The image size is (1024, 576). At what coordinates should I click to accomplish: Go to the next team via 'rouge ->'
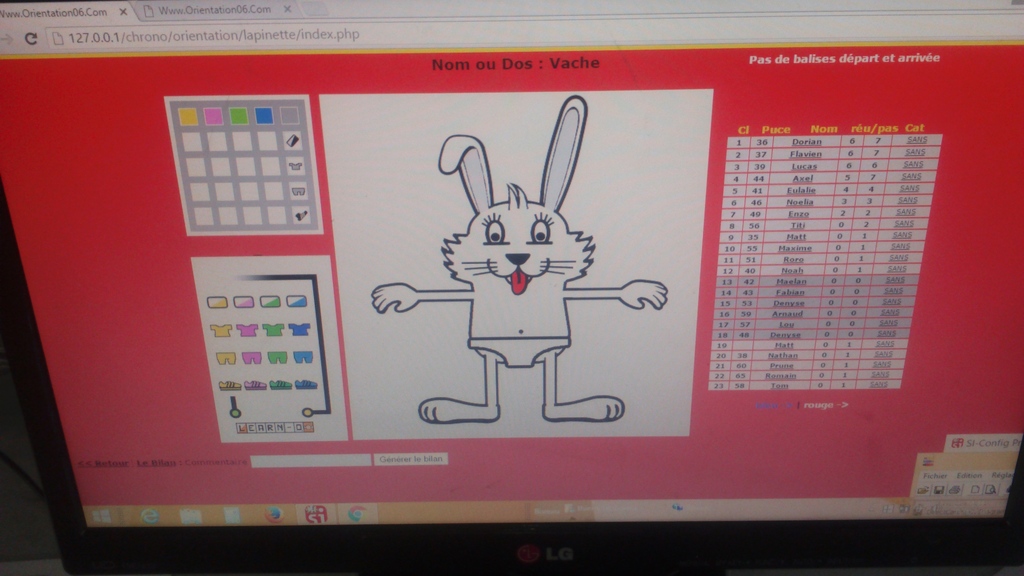(x=827, y=405)
